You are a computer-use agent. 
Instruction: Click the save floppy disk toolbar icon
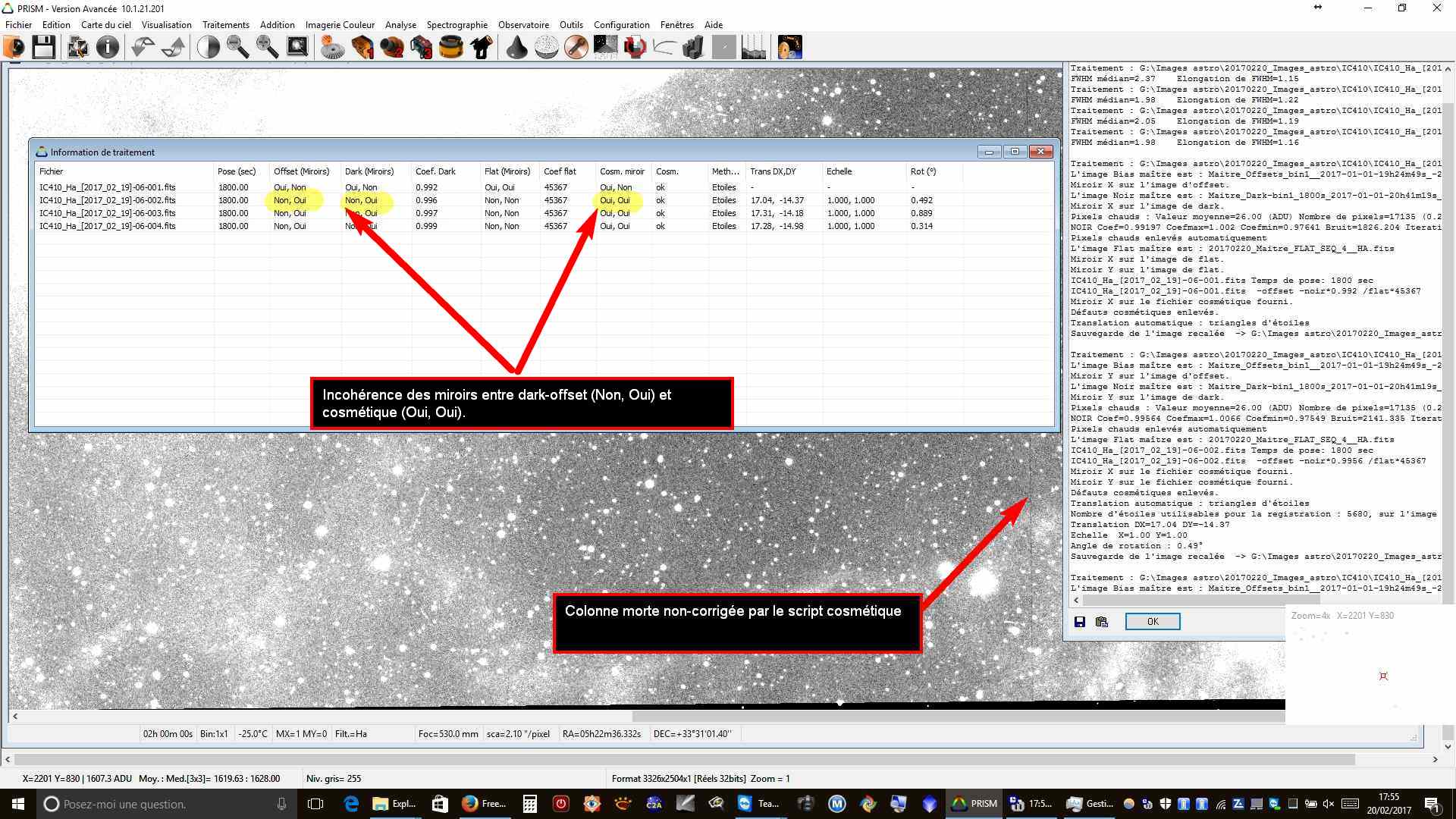pyautogui.click(x=43, y=47)
